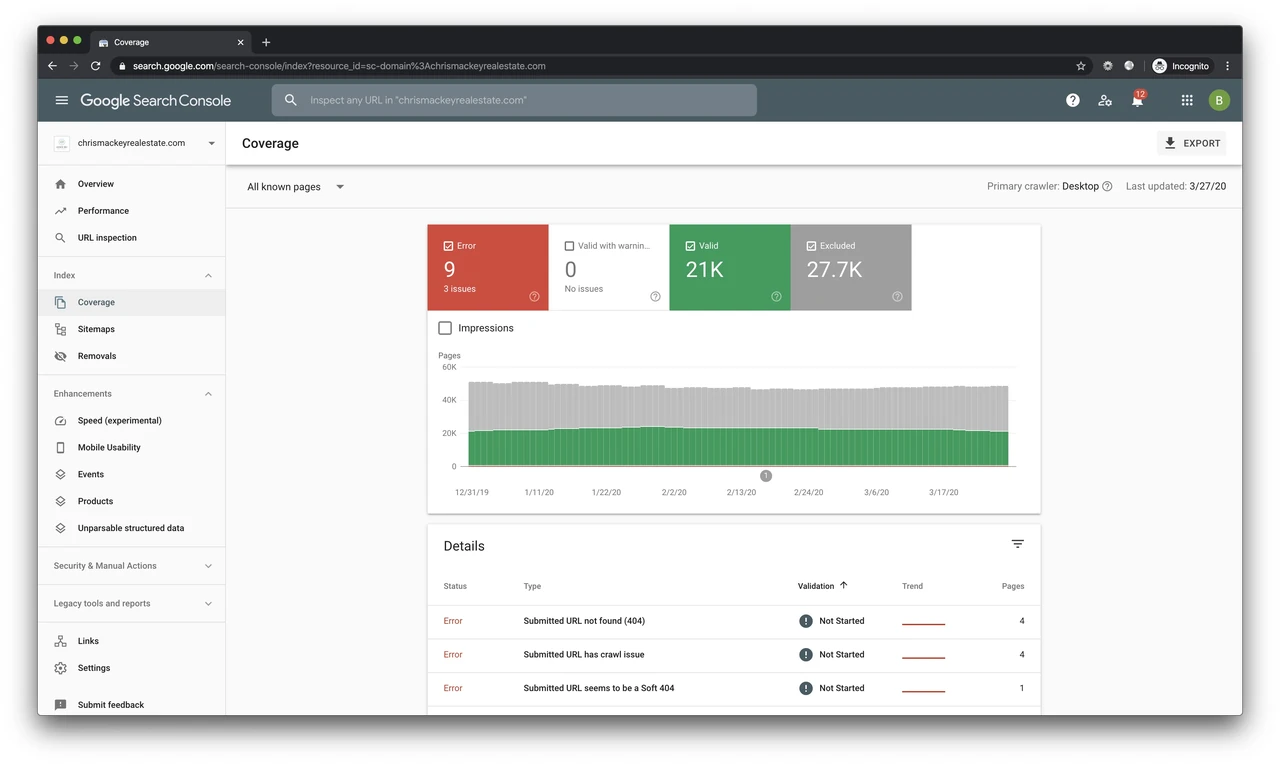Open Mobile Usability report
Image resolution: width=1280 pixels, height=765 pixels.
tap(132, 448)
